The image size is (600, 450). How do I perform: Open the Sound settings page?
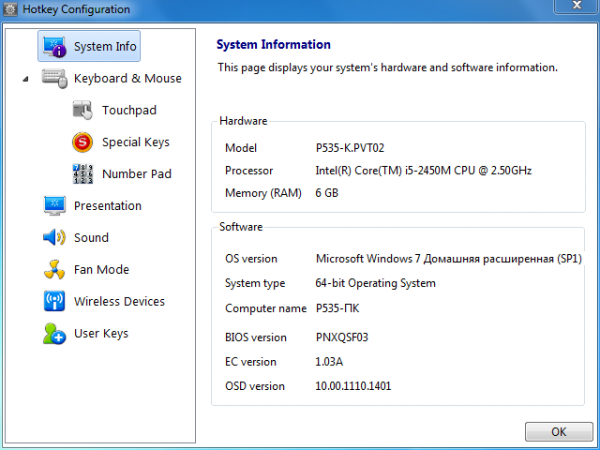point(91,238)
